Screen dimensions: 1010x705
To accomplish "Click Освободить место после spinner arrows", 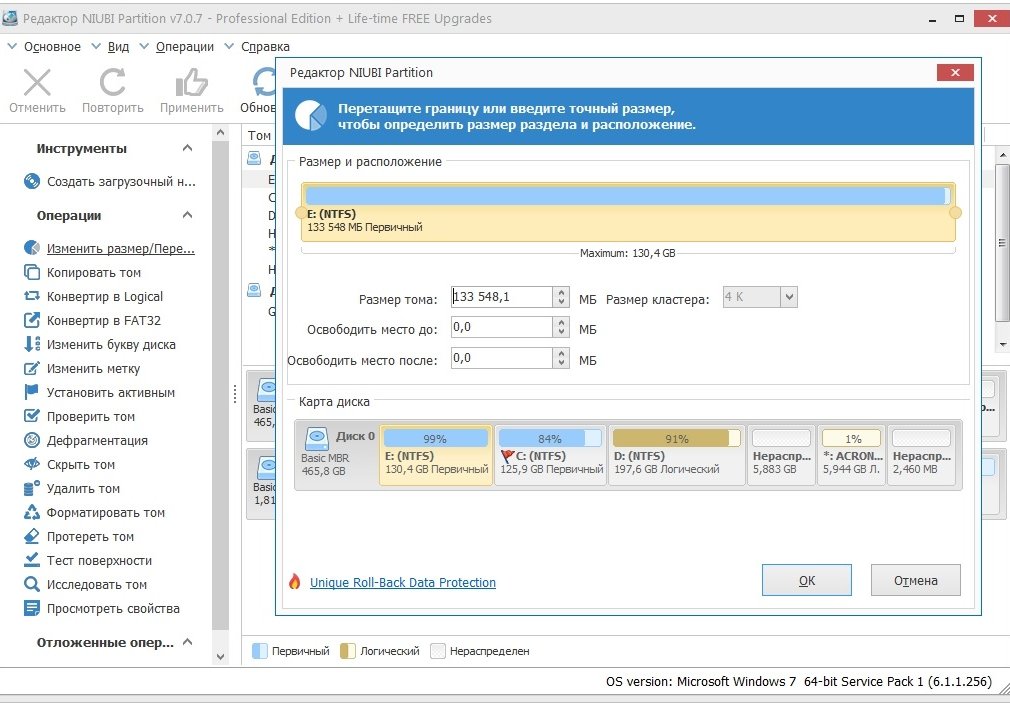I will [x=562, y=358].
